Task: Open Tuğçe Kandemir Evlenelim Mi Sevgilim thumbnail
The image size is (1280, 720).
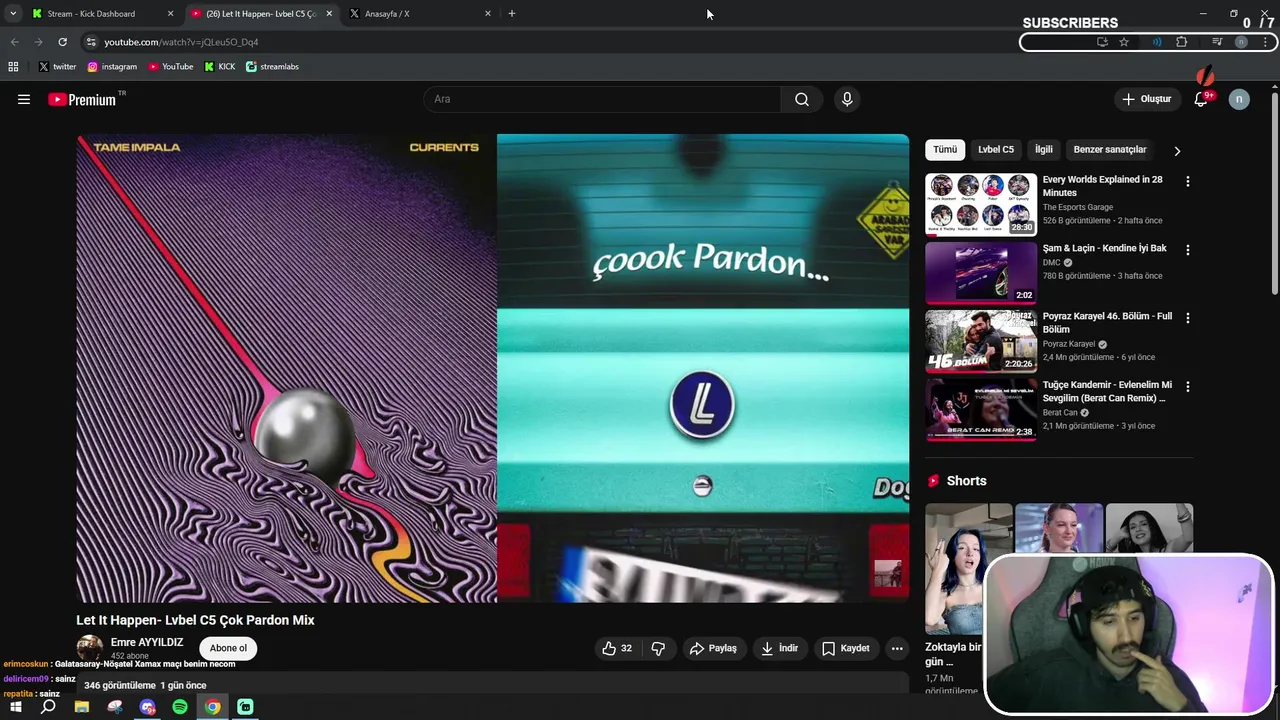Action: point(981,408)
